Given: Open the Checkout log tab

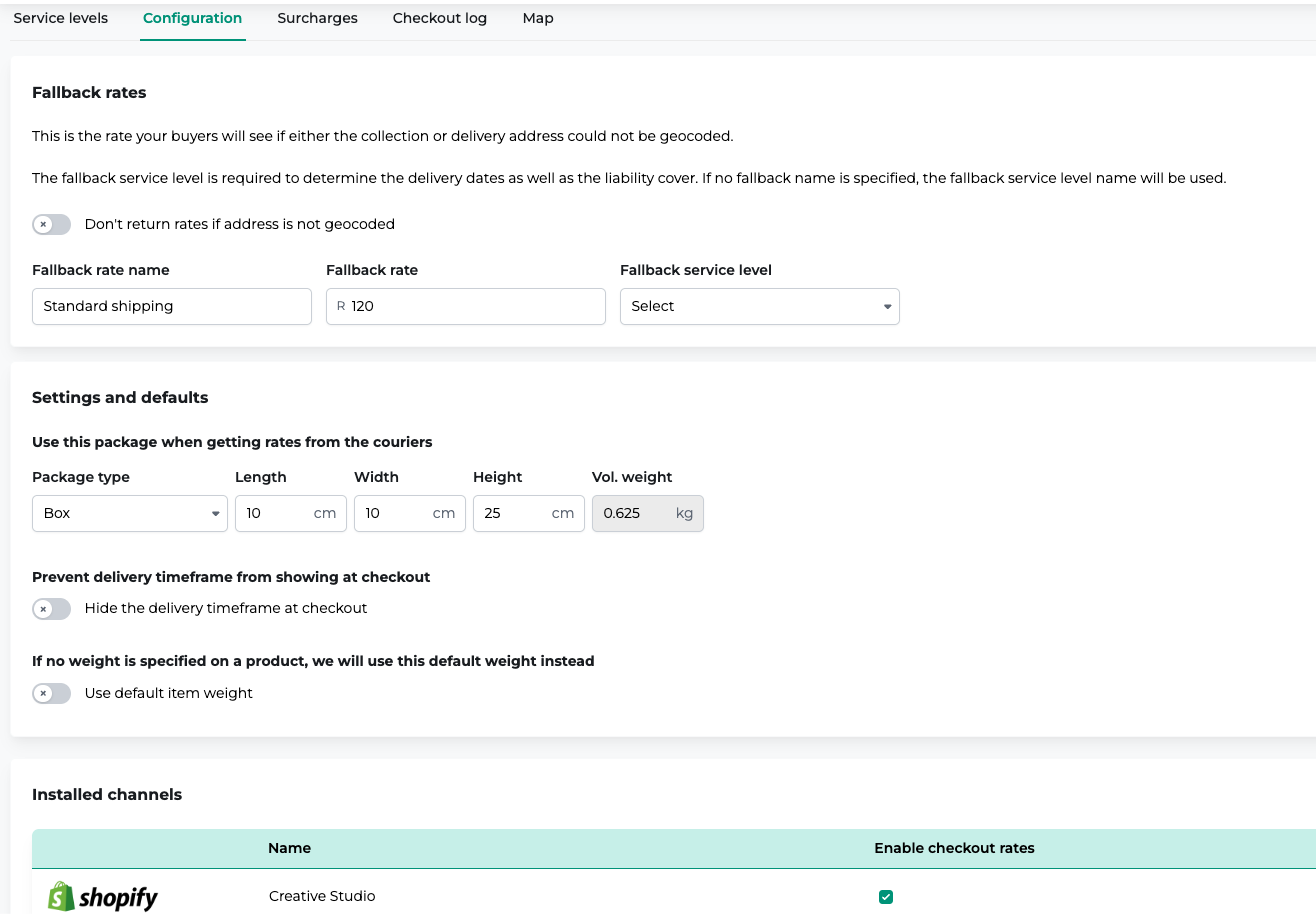Looking at the screenshot, I should (x=440, y=18).
